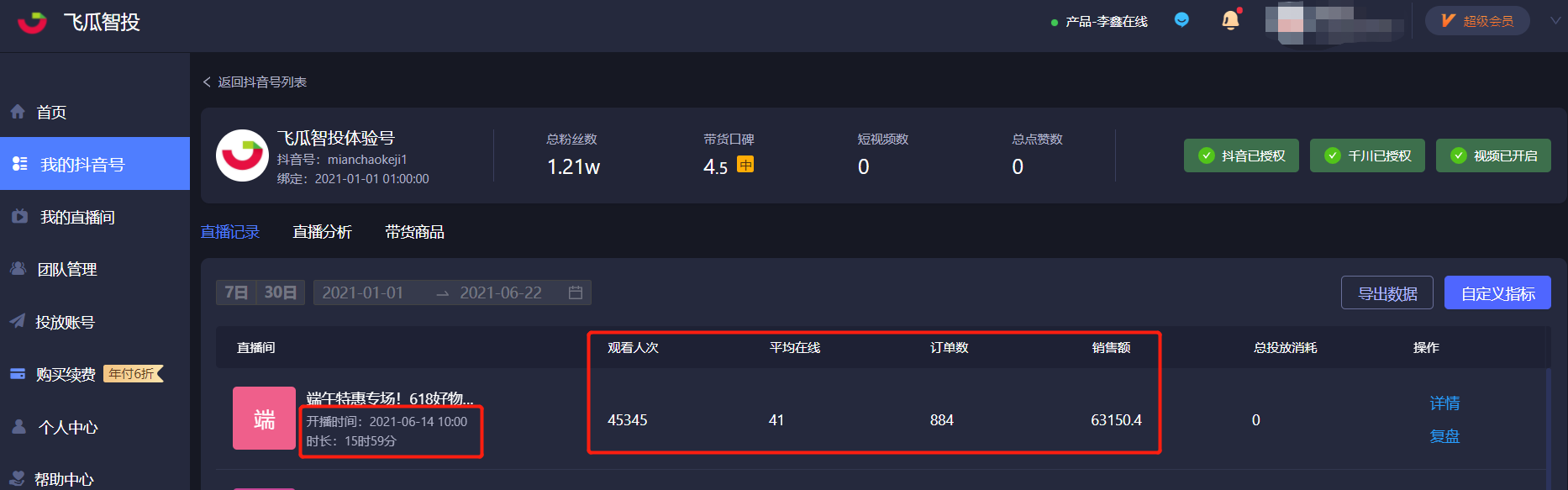Click the 飞瓜智投体验号 account avatar

click(242, 155)
